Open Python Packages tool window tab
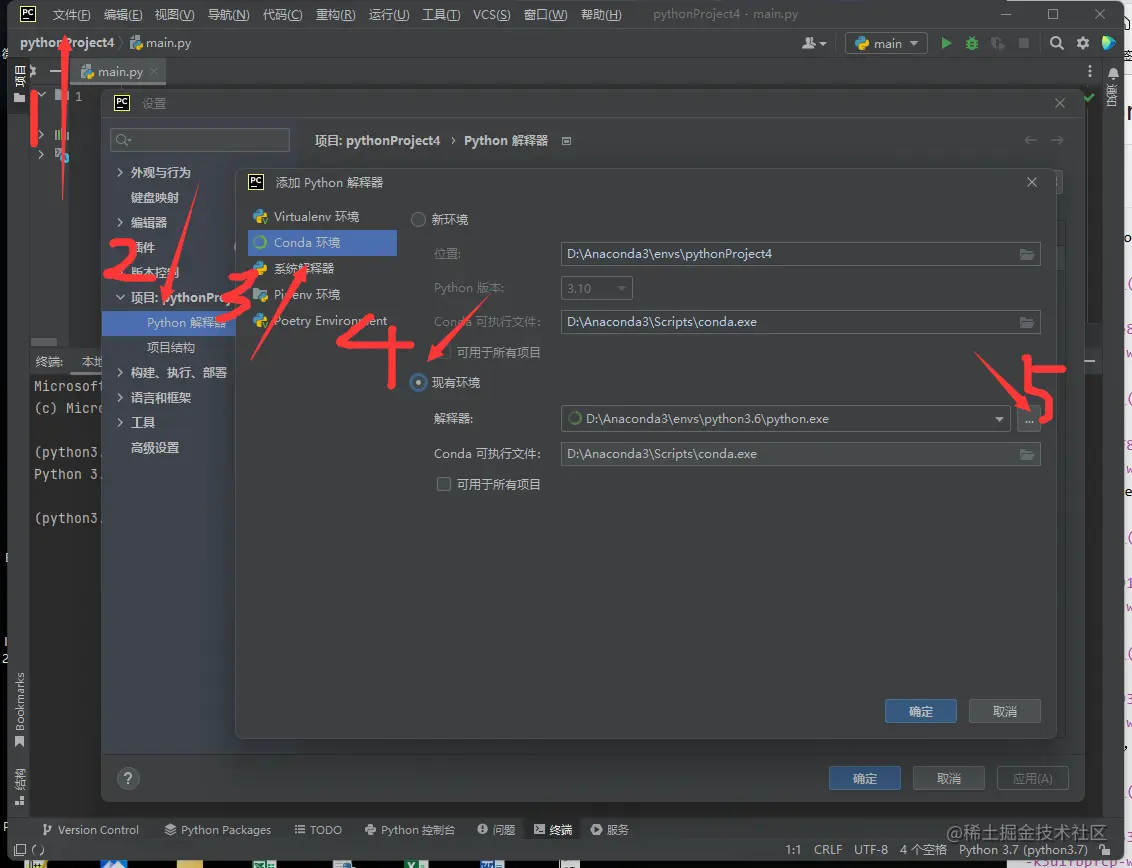This screenshot has height=868, width=1132. 217,830
